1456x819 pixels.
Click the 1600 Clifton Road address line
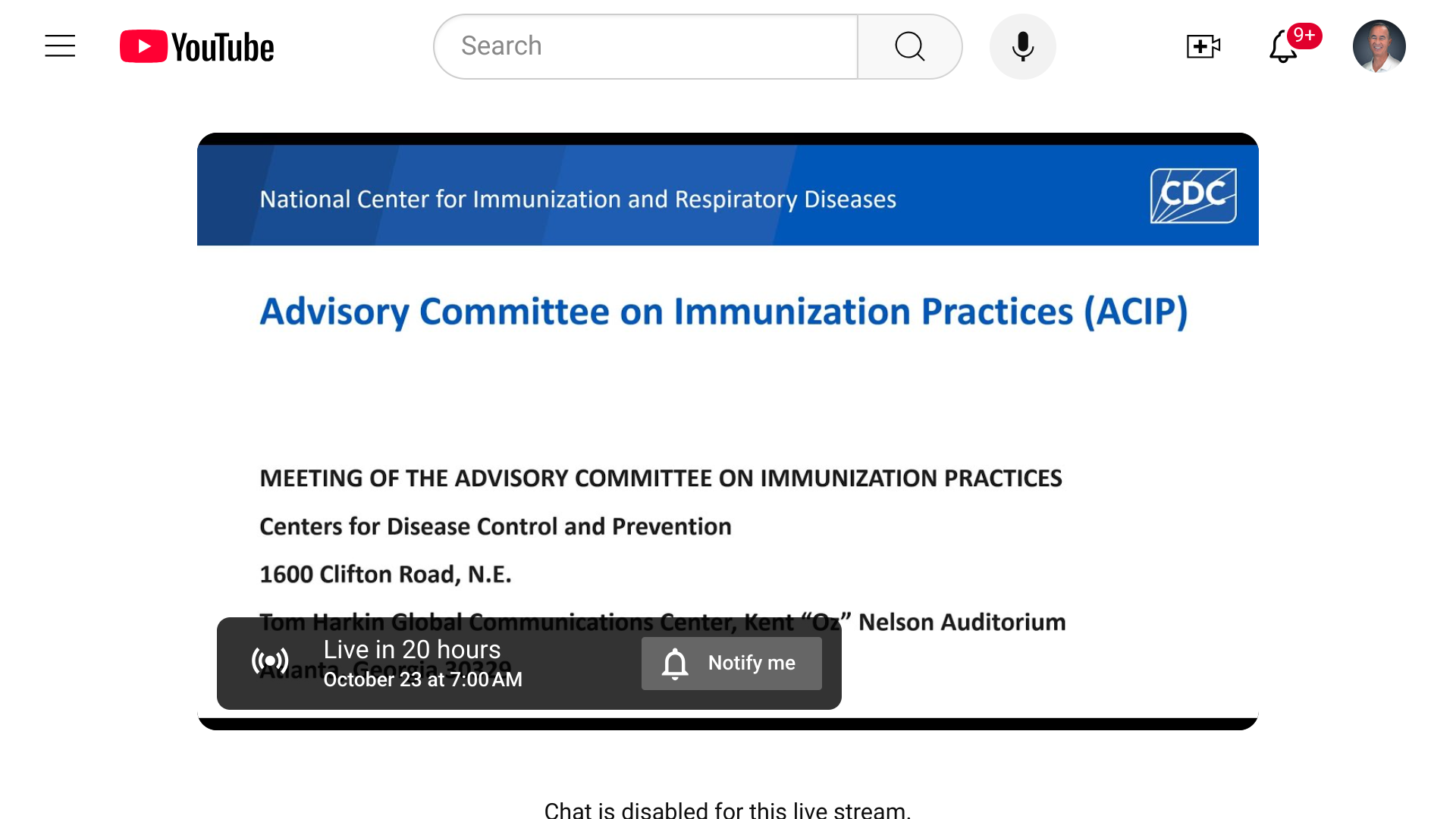click(x=385, y=574)
